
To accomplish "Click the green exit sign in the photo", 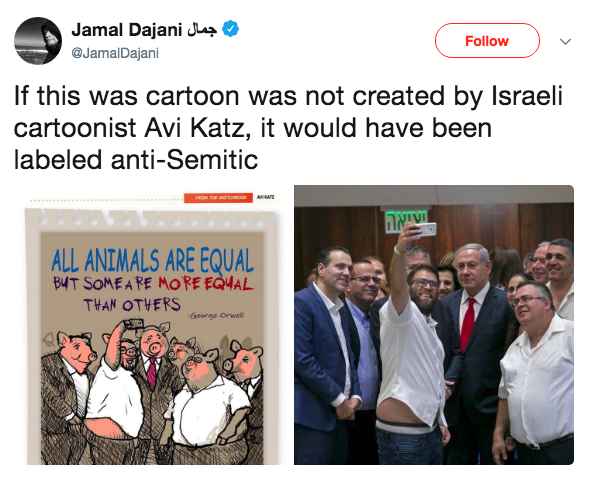I will click(x=406, y=220).
